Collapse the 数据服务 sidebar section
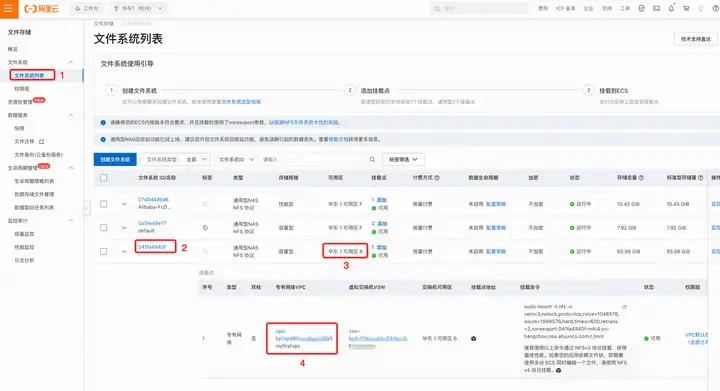The width and height of the screenshot is (720, 391). coord(71,115)
